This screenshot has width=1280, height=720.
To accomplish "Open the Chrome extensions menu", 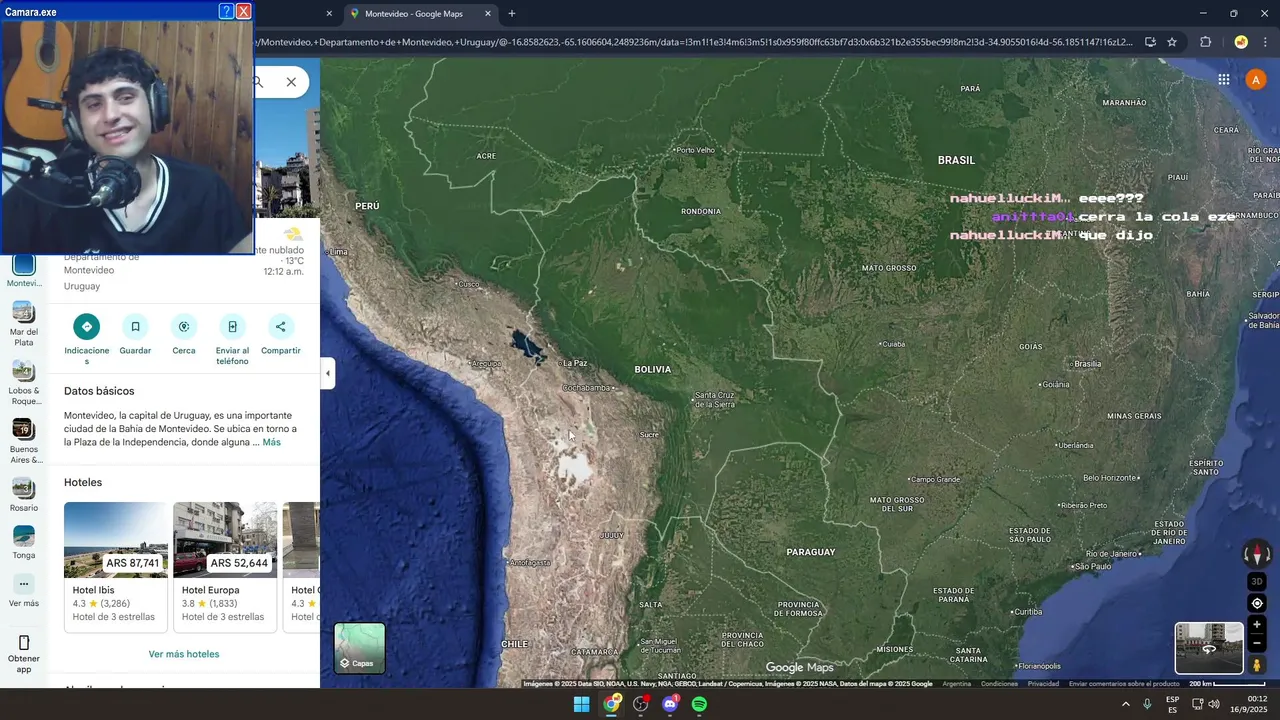I will [1205, 42].
